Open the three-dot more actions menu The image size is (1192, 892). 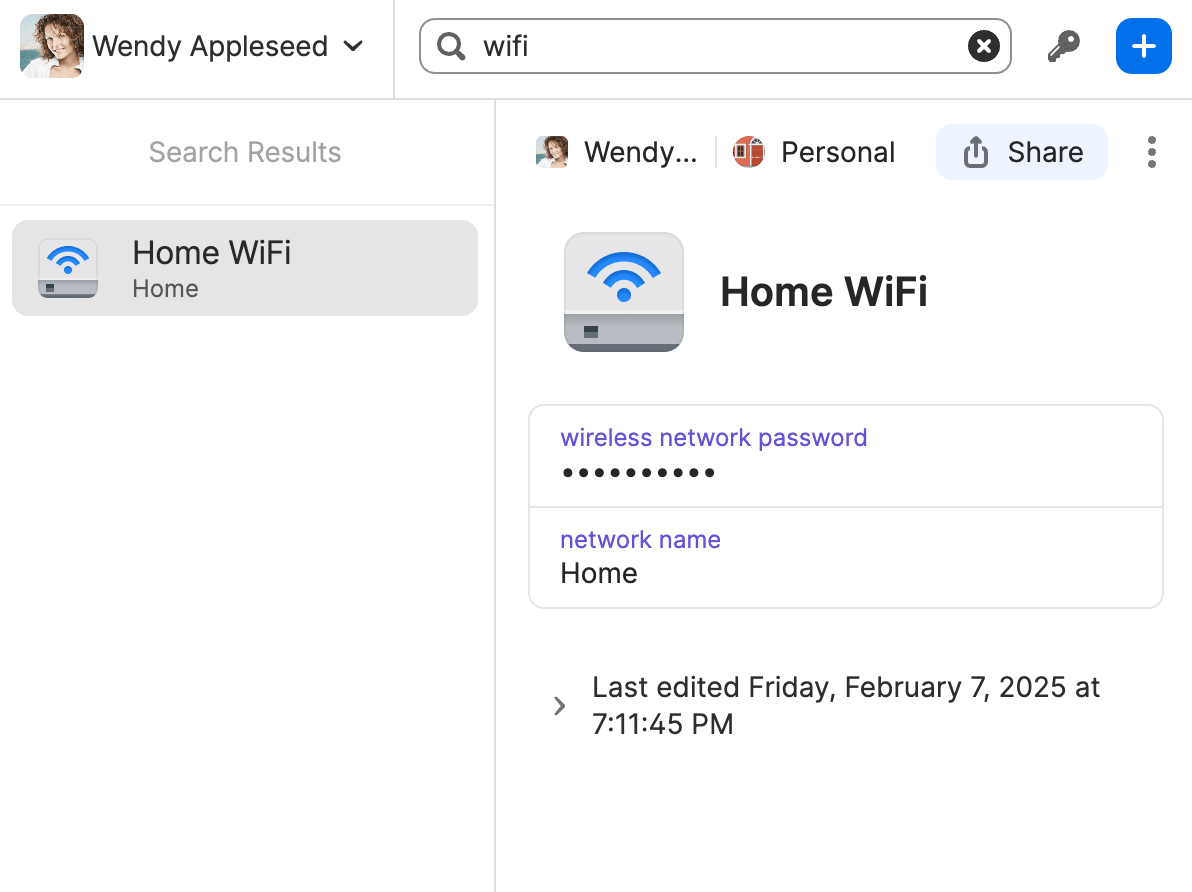[x=1151, y=152]
